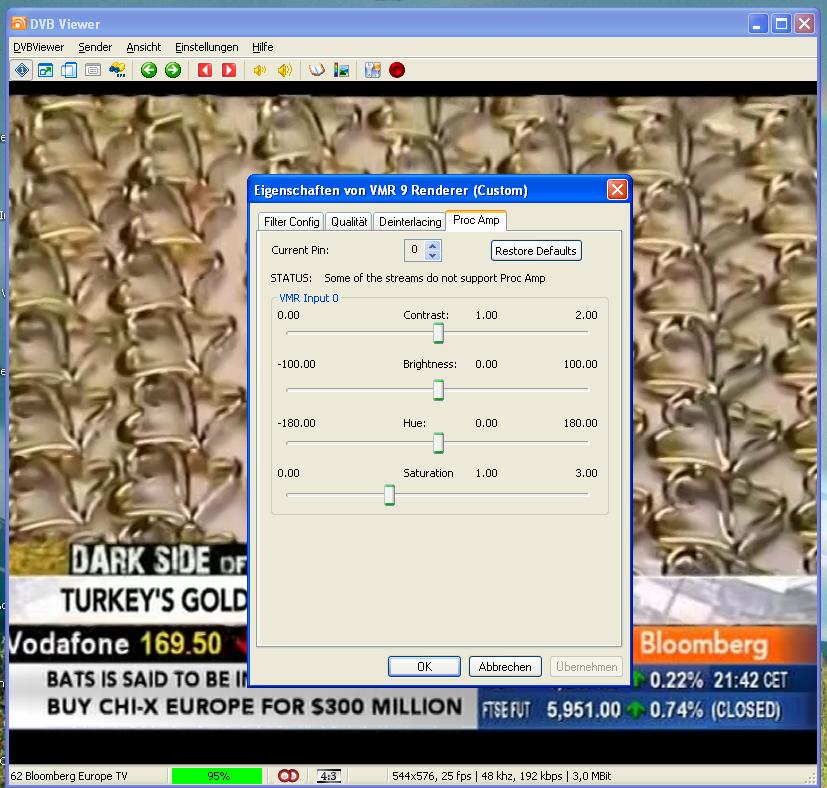
Task: Increase Current Pin with the up arrow
Action: pyautogui.click(x=433, y=245)
